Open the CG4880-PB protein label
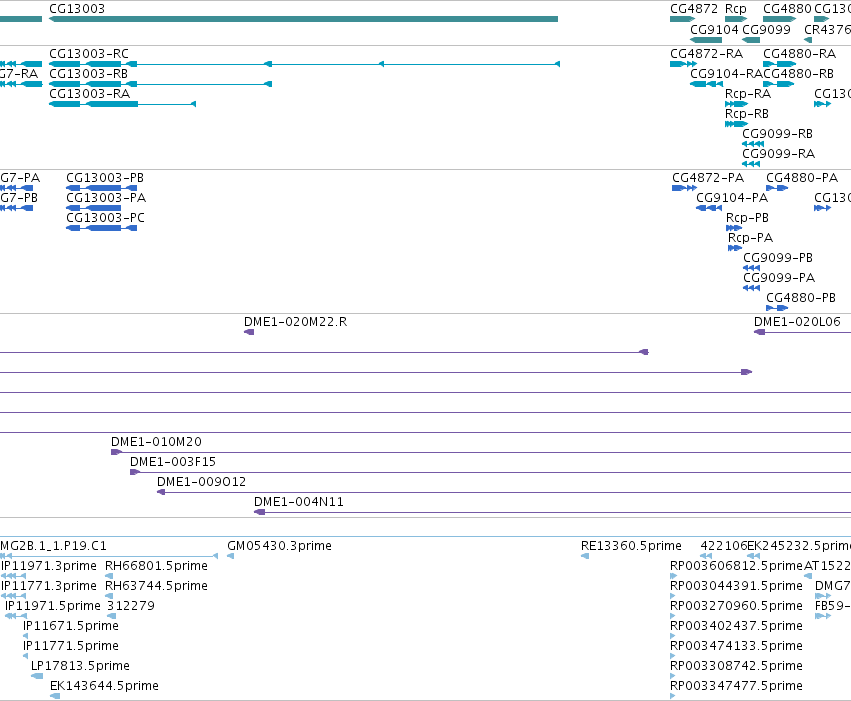This screenshot has height=701, width=851. pyautogui.click(x=801, y=298)
